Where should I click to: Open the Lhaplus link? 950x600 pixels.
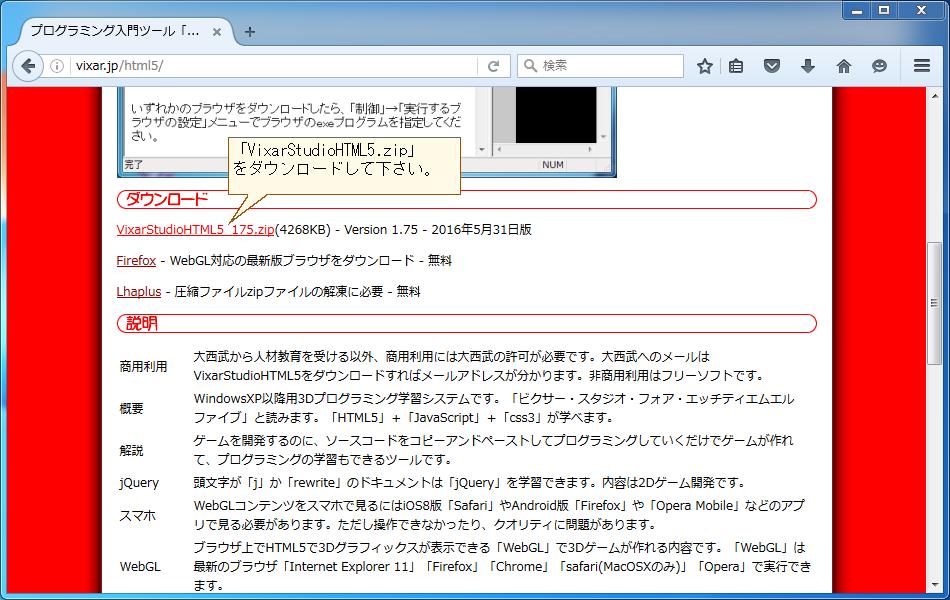click(137, 292)
